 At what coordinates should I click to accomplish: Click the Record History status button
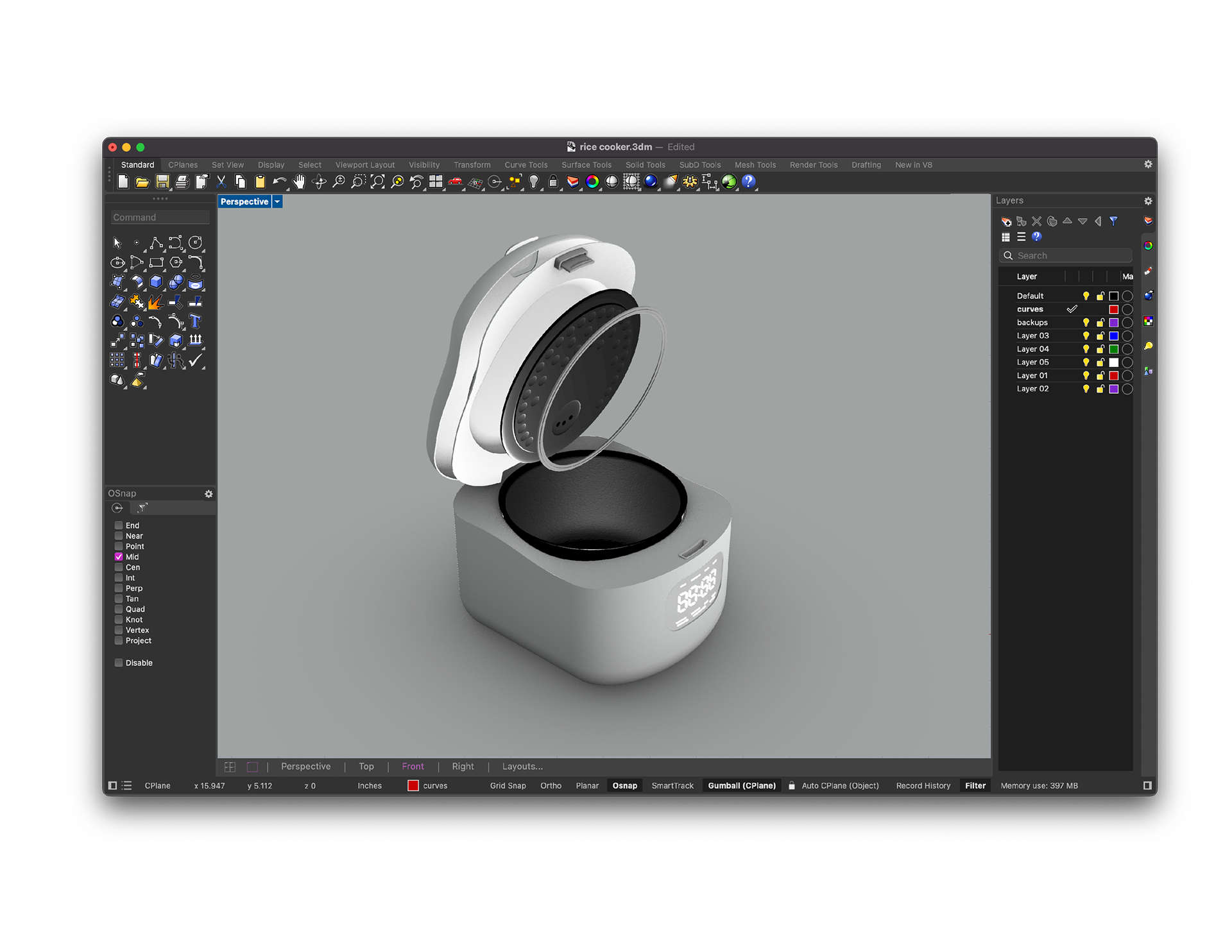tap(923, 786)
